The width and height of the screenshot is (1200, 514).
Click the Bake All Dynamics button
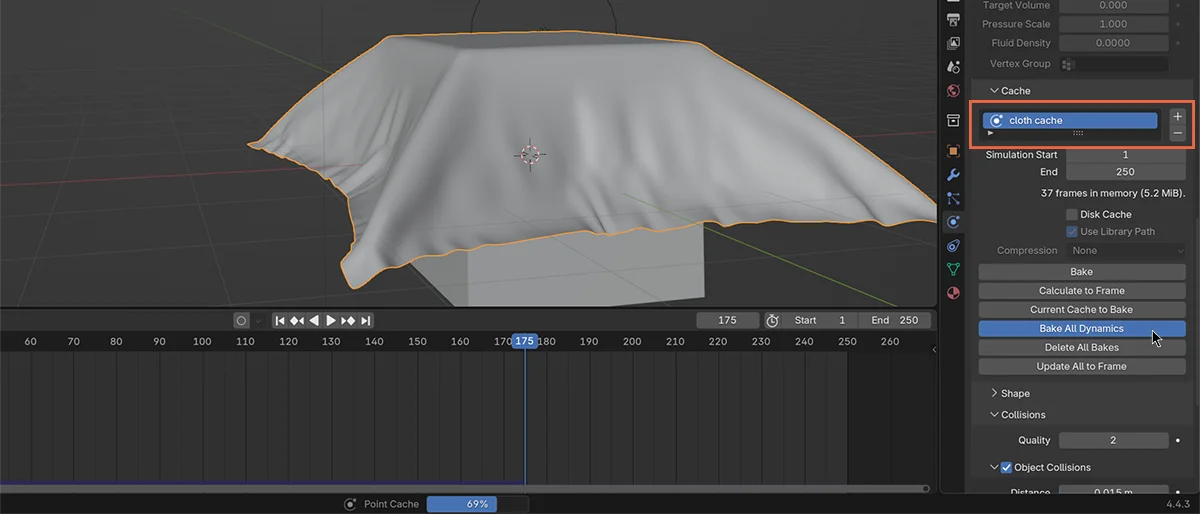coord(1081,329)
